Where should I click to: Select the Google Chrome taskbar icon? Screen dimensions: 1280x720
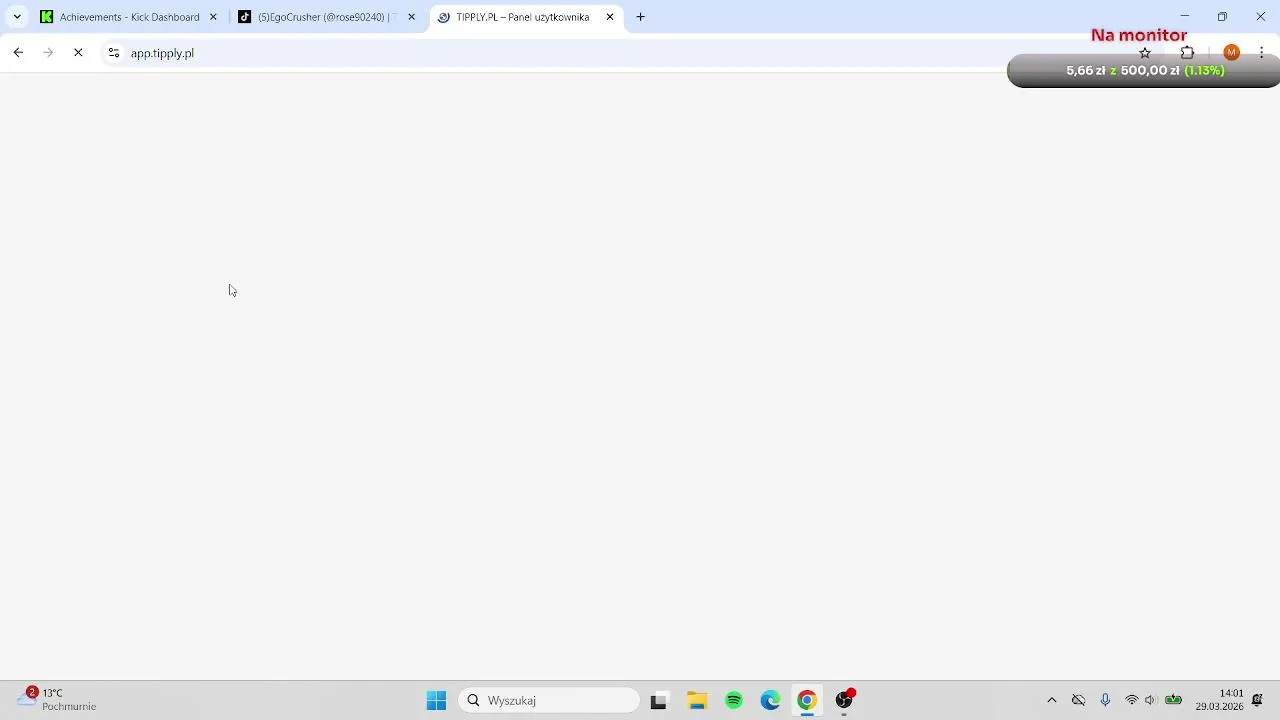click(x=807, y=701)
